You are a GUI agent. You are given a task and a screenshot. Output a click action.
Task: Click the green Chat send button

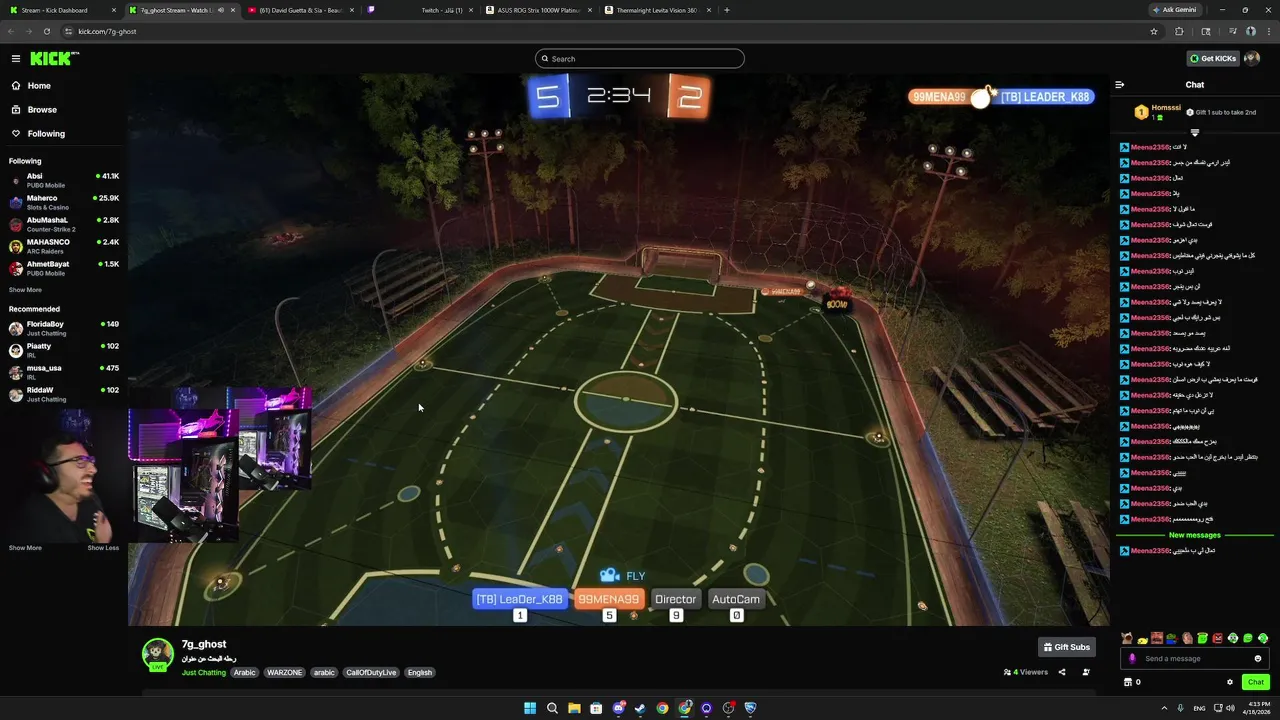[x=1256, y=682]
